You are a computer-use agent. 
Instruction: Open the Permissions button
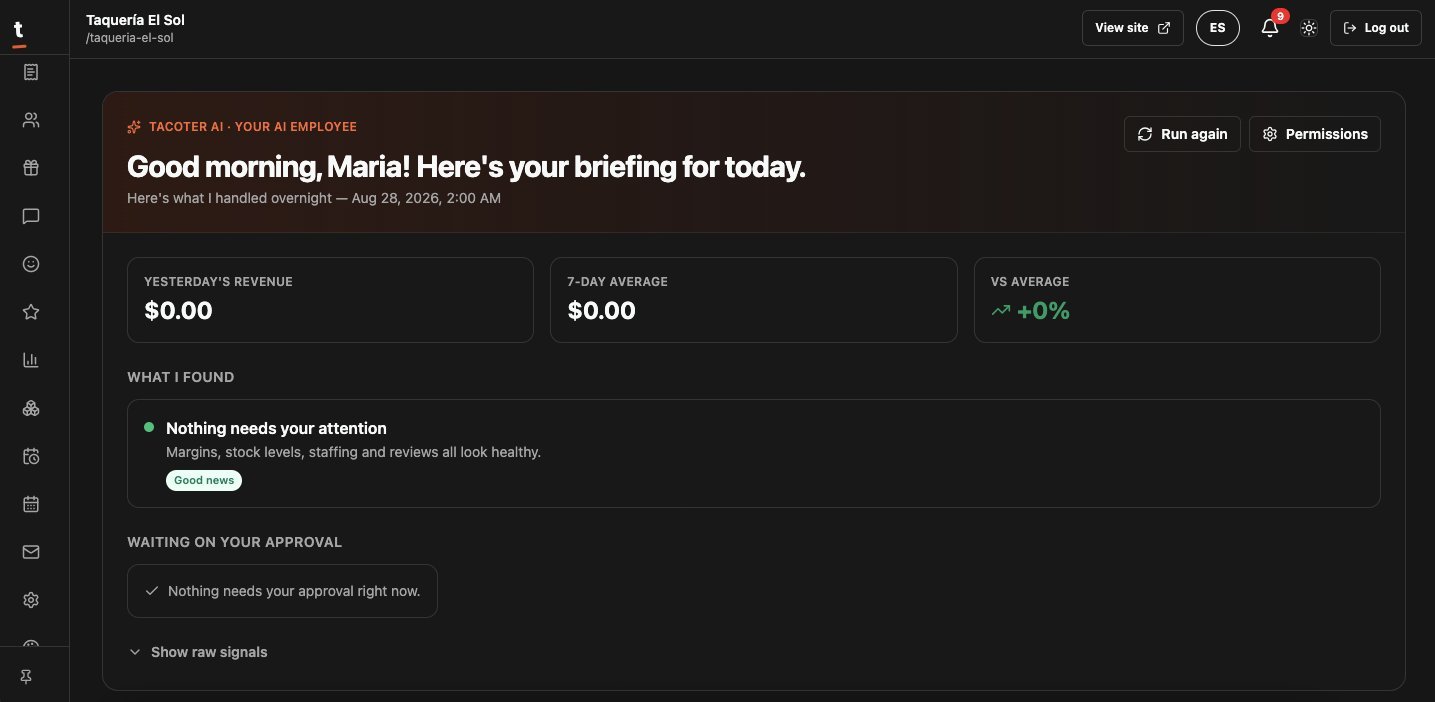point(1315,134)
